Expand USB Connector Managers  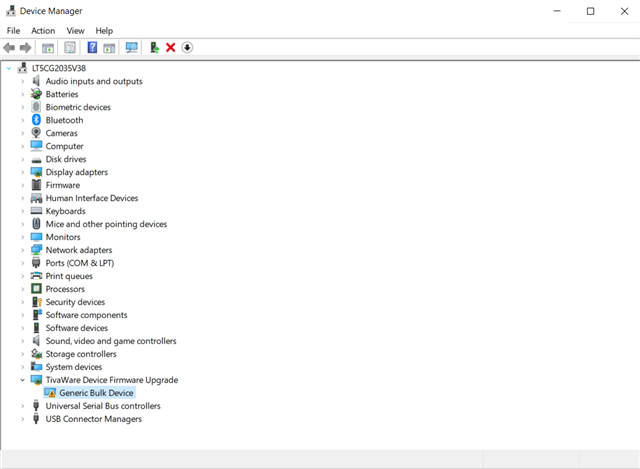[23, 419]
